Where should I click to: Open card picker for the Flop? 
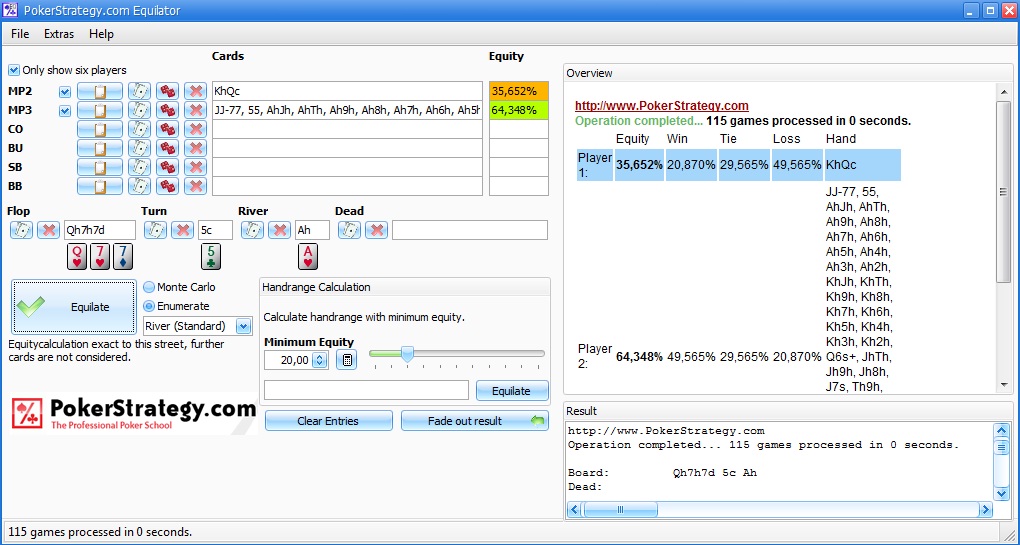[x=21, y=230]
